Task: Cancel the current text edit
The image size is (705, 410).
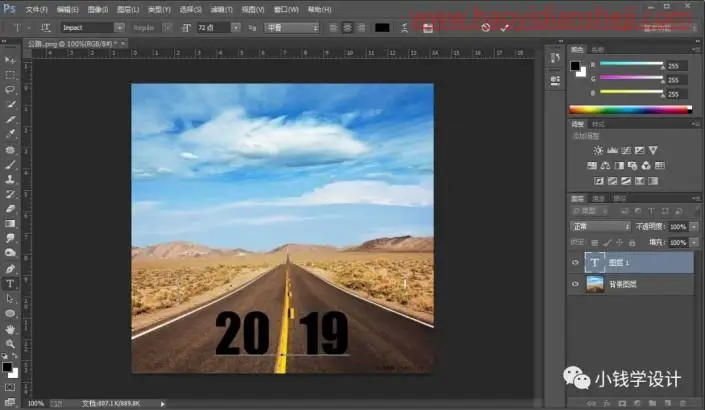Action: (x=485, y=28)
